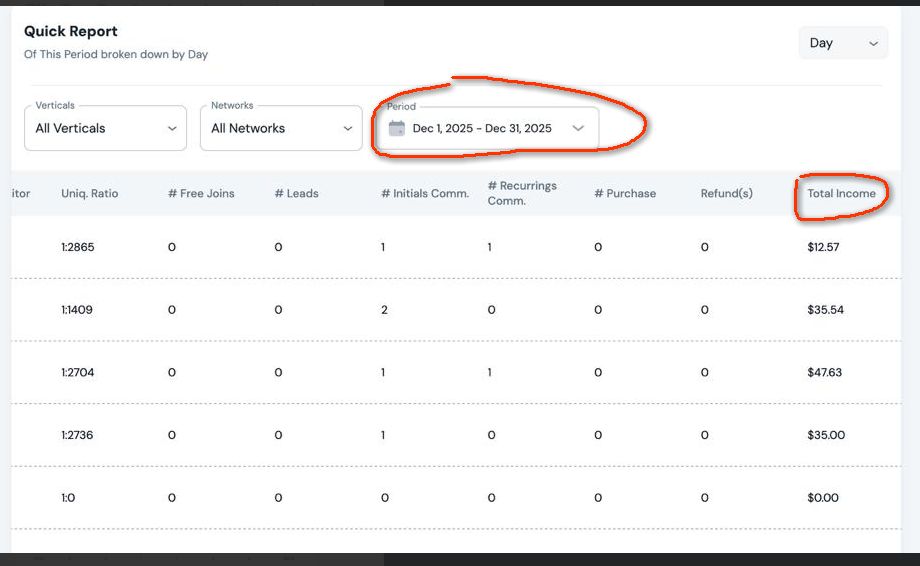
Task: Click the # Purchase column header
Action: [x=625, y=193]
